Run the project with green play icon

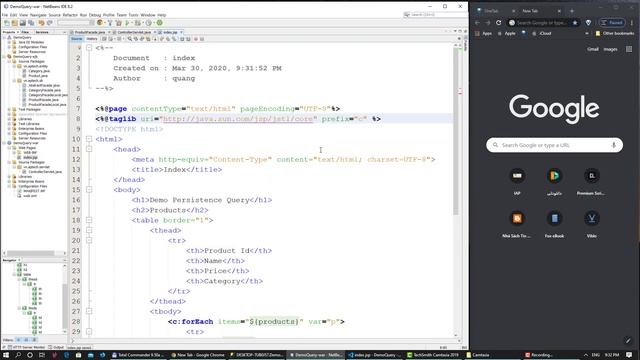tap(128, 23)
